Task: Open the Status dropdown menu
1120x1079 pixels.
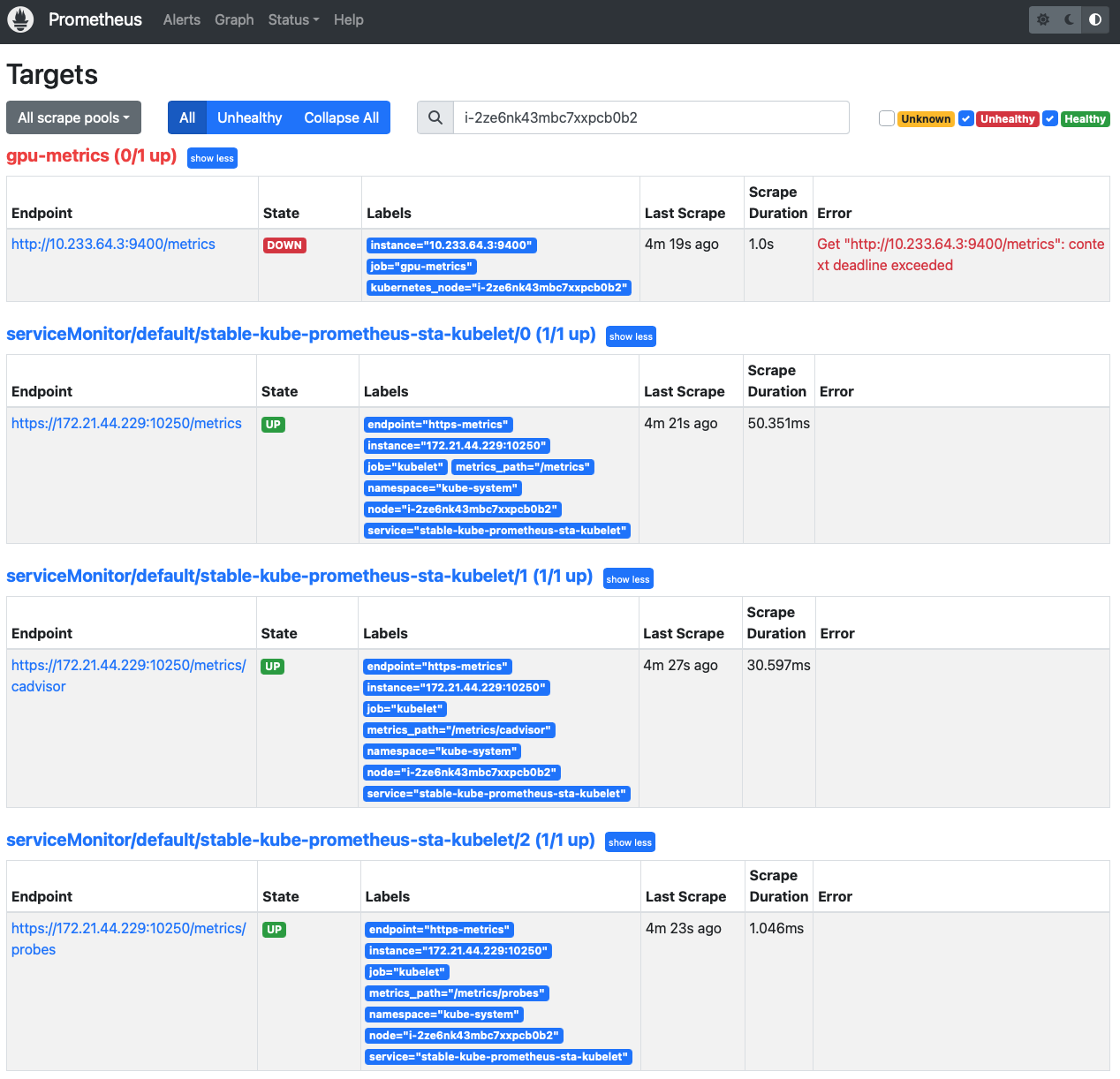Action: click(293, 19)
